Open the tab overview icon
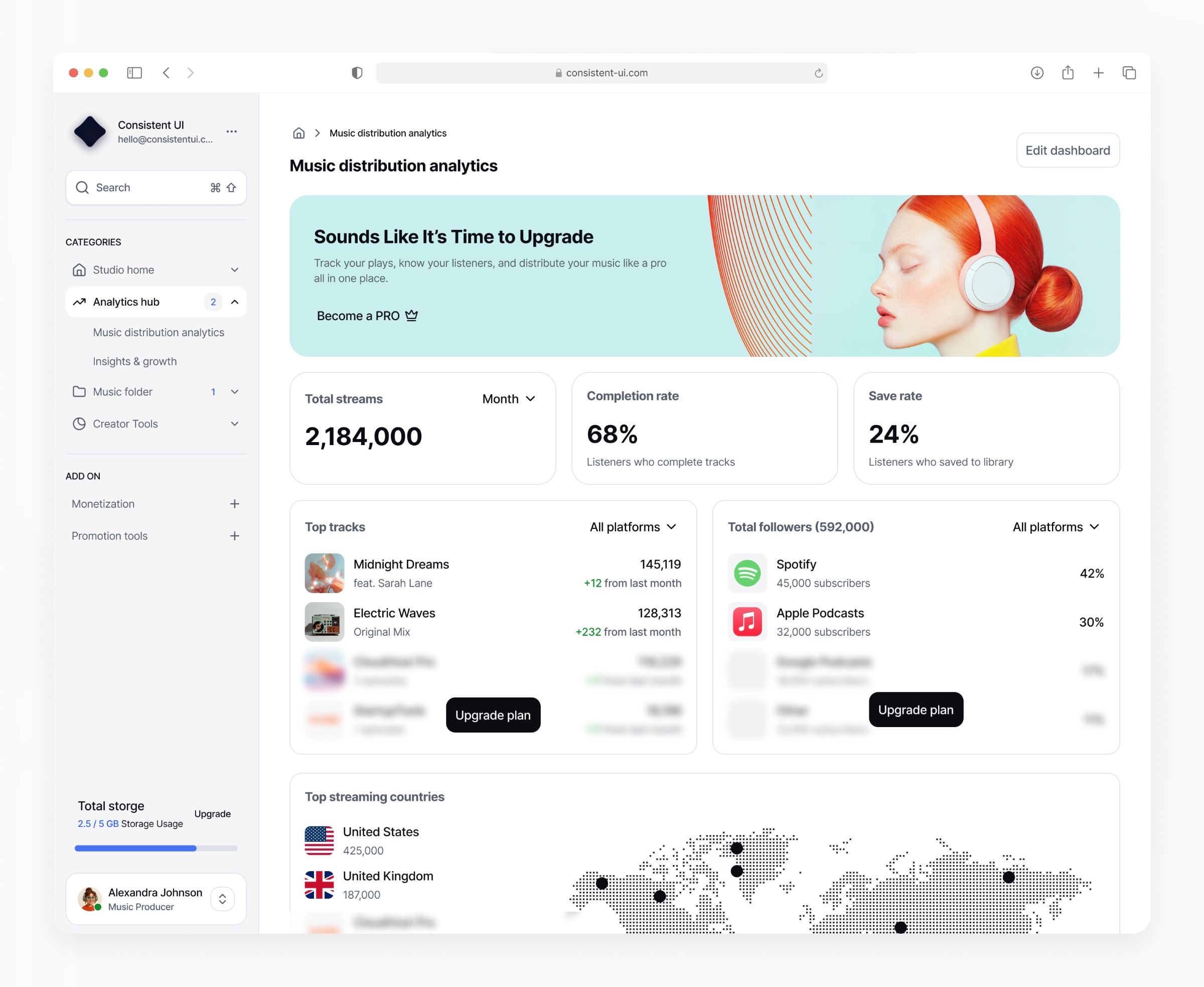 coord(1129,73)
